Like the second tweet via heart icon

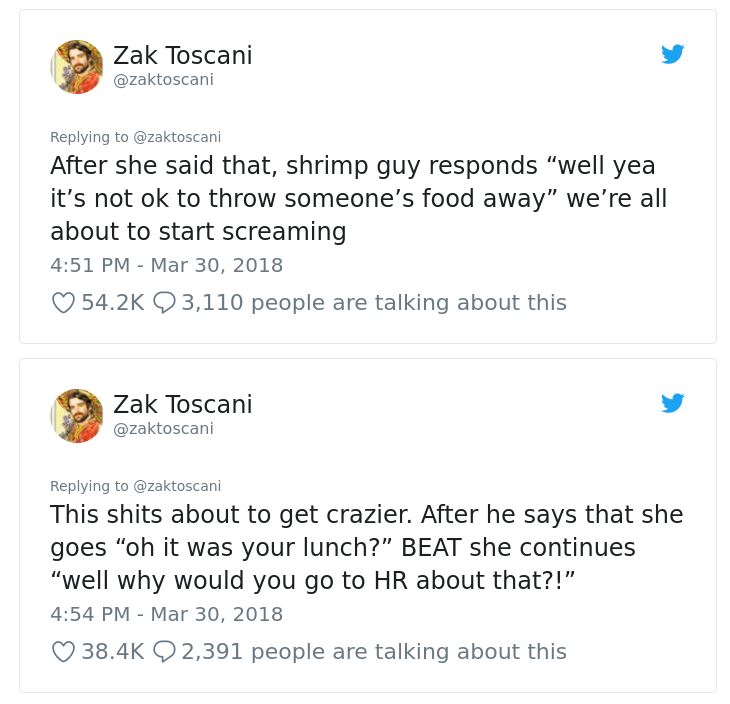[63, 651]
